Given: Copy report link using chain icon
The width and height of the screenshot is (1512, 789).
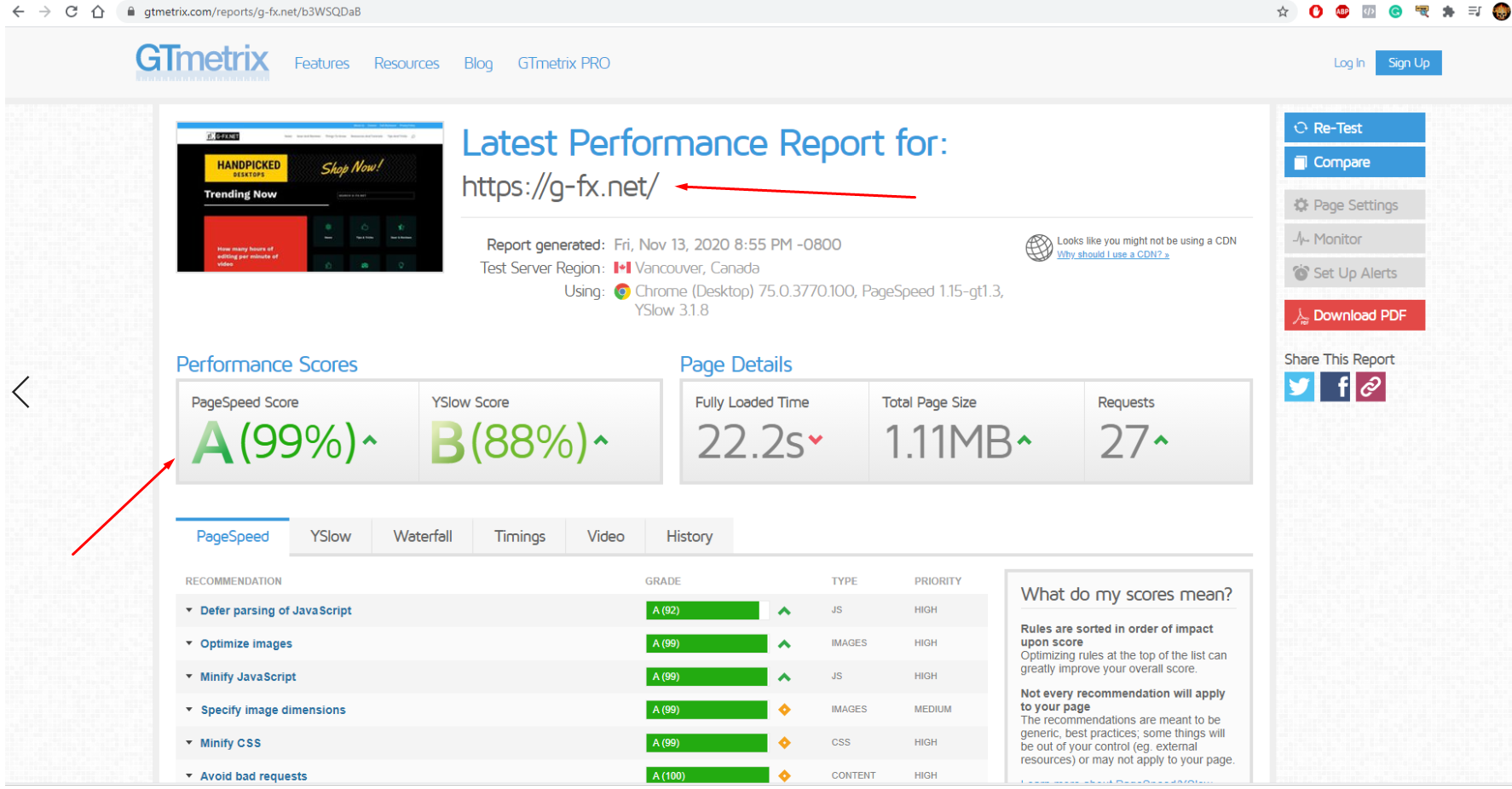Looking at the screenshot, I should click(x=1371, y=387).
